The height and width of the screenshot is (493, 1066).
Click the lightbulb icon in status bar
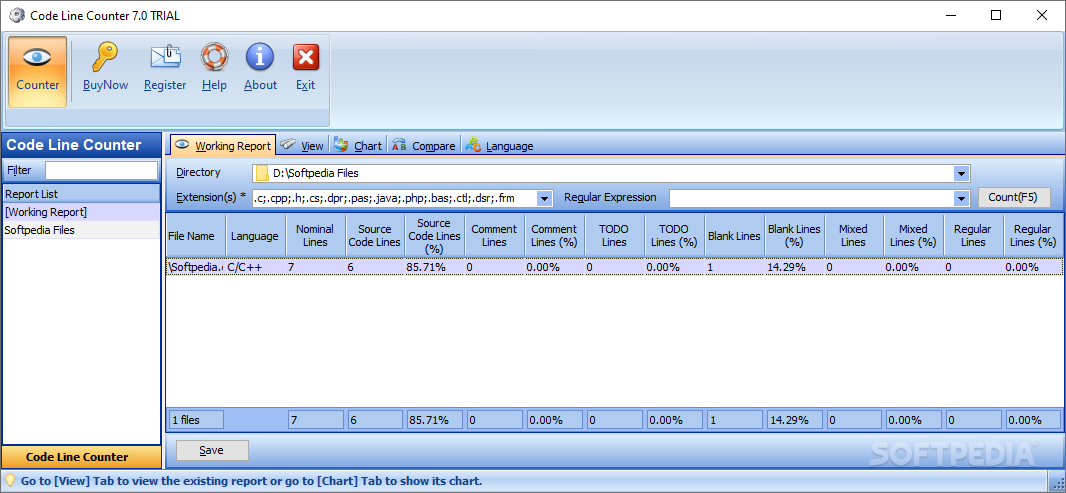(10, 481)
